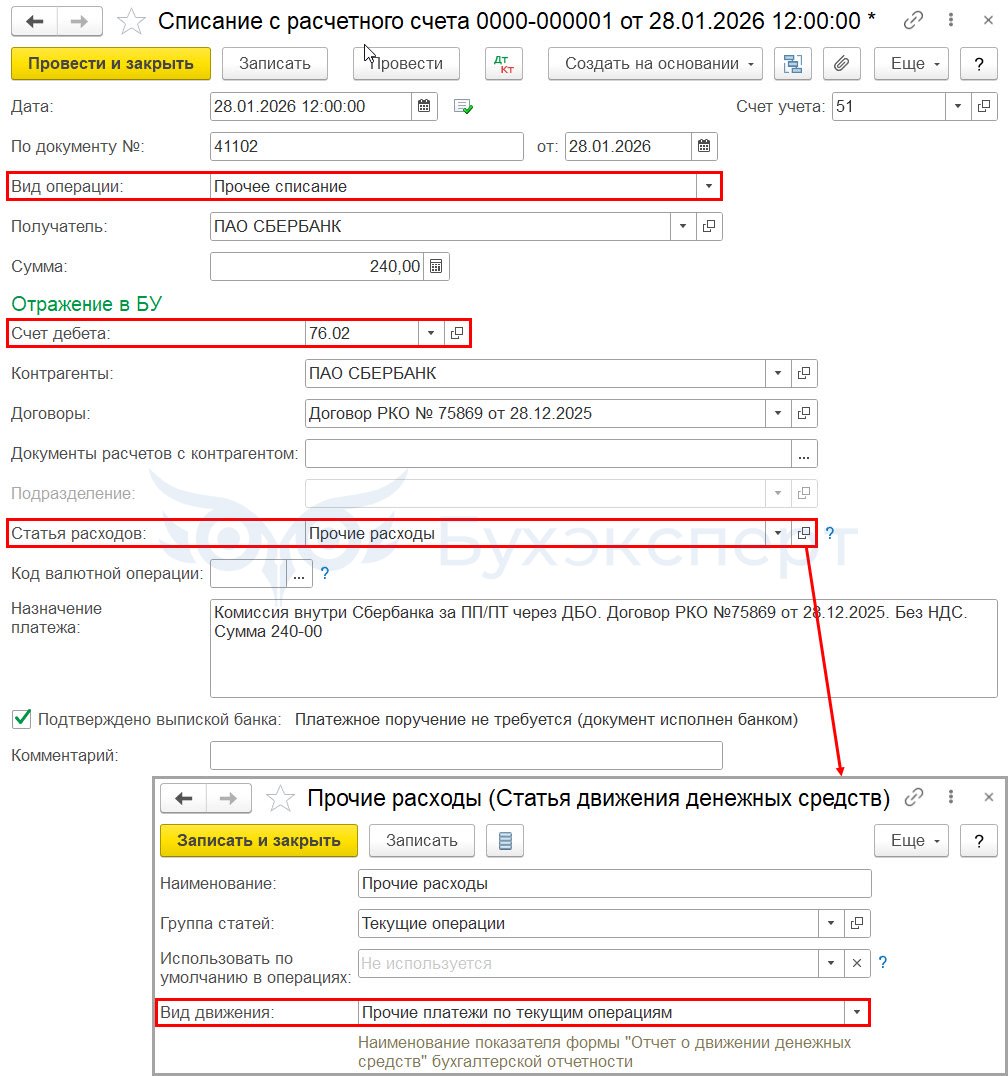The image size is (1008, 1076).
Task: Show help hint for Статья расходов
Action: tap(830, 533)
